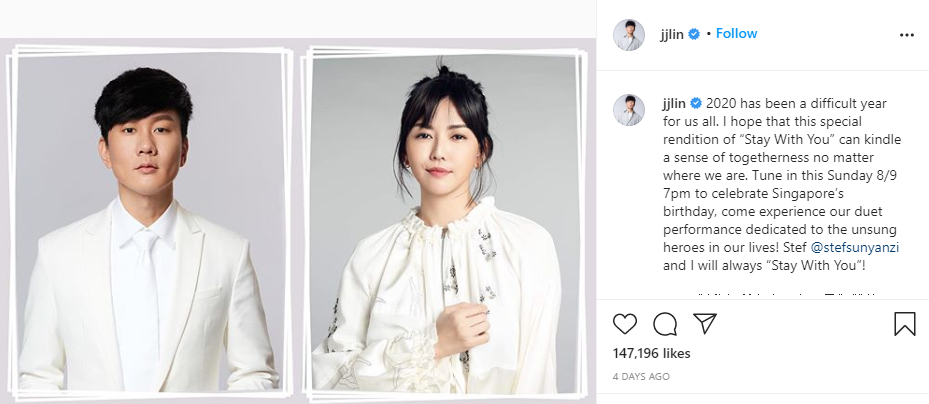This screenshot has height=404, width=929.
Task: Click the closing line 'and I will always Stay With You'
Action: click(x=765, y=265)
